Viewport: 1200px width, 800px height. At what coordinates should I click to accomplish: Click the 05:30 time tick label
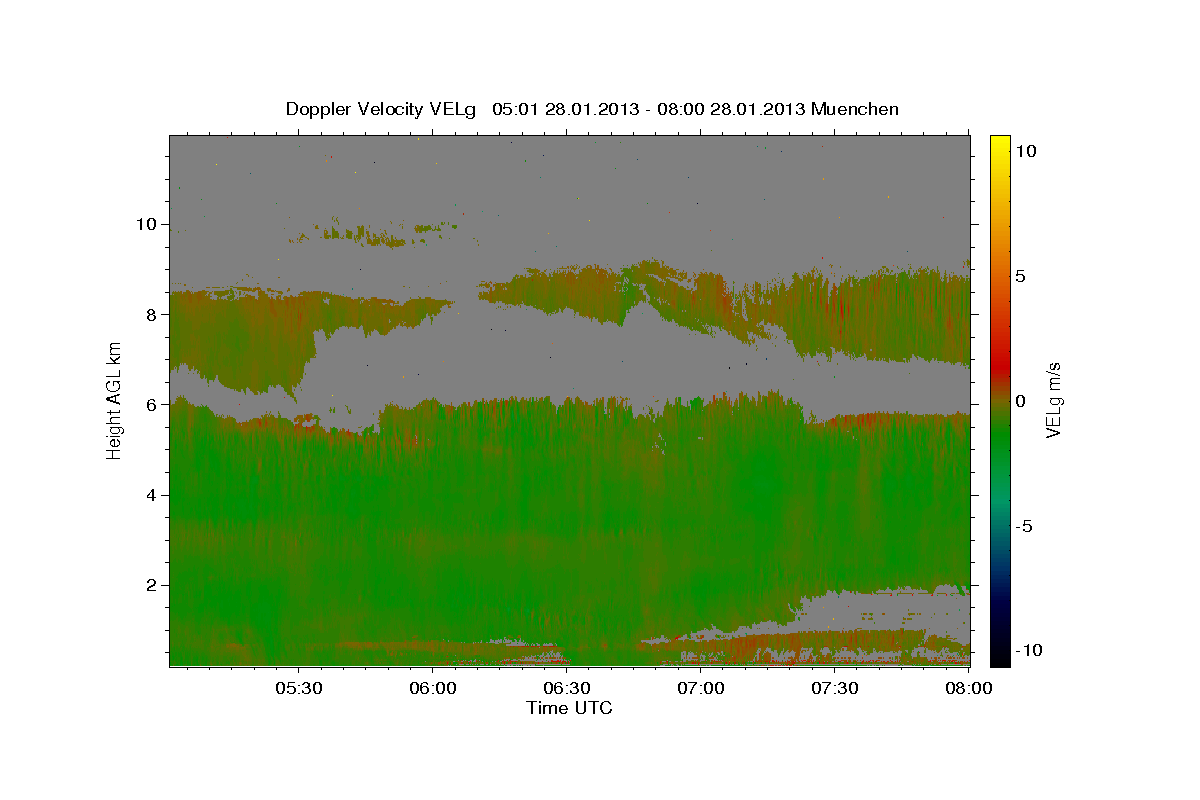coord(298,689)
